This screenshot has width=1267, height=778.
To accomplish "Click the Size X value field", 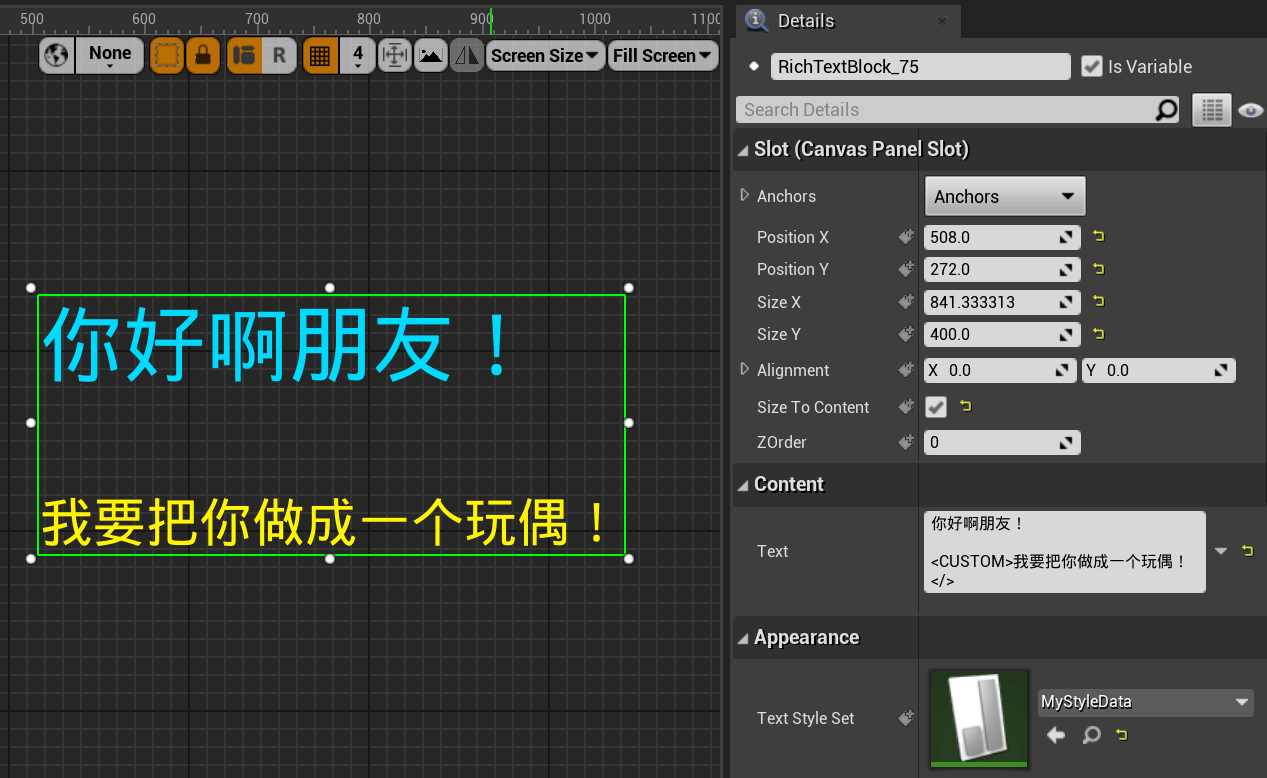I will coord(1002,302).
